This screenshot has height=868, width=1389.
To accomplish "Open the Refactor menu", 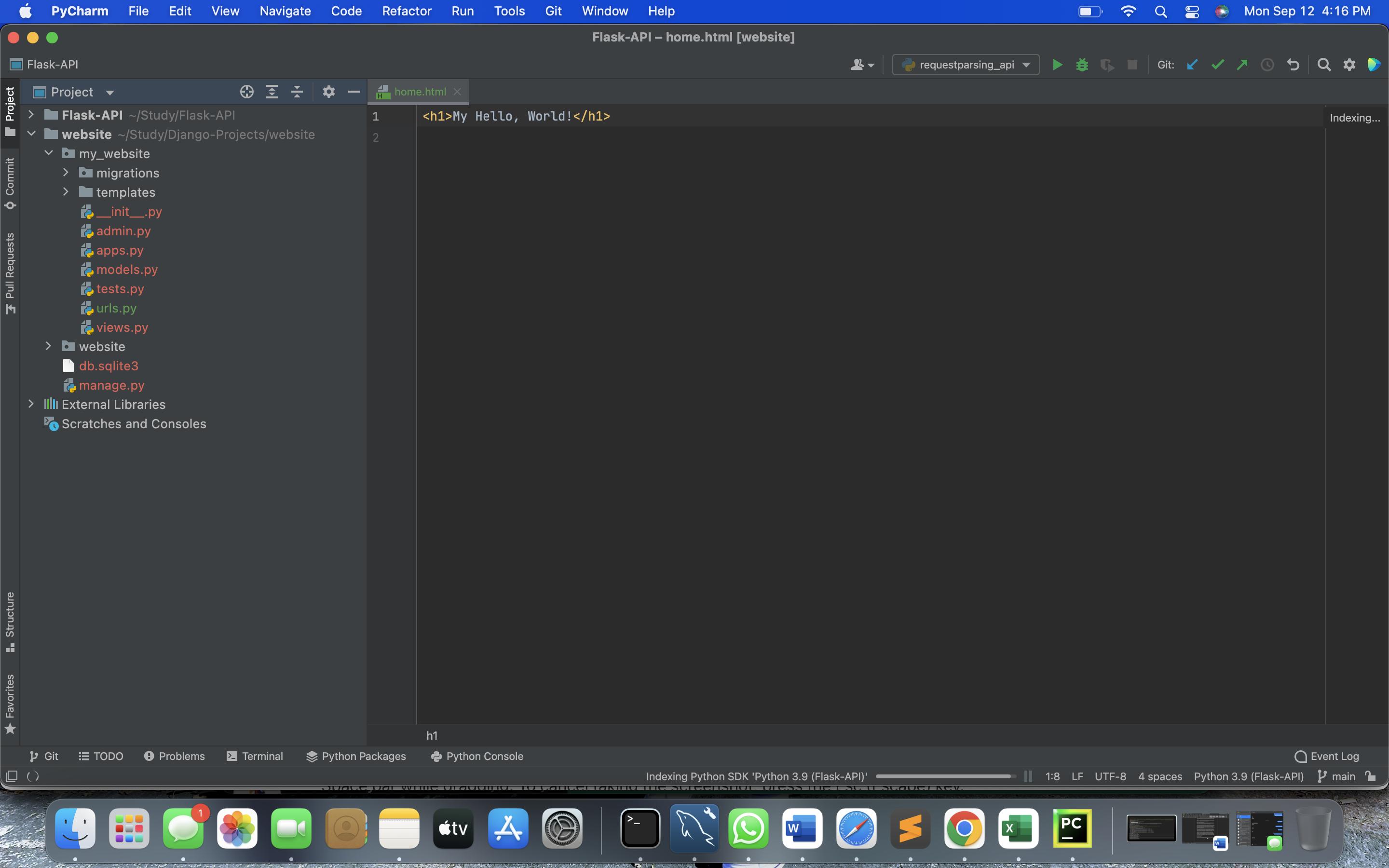I will 407,11.
